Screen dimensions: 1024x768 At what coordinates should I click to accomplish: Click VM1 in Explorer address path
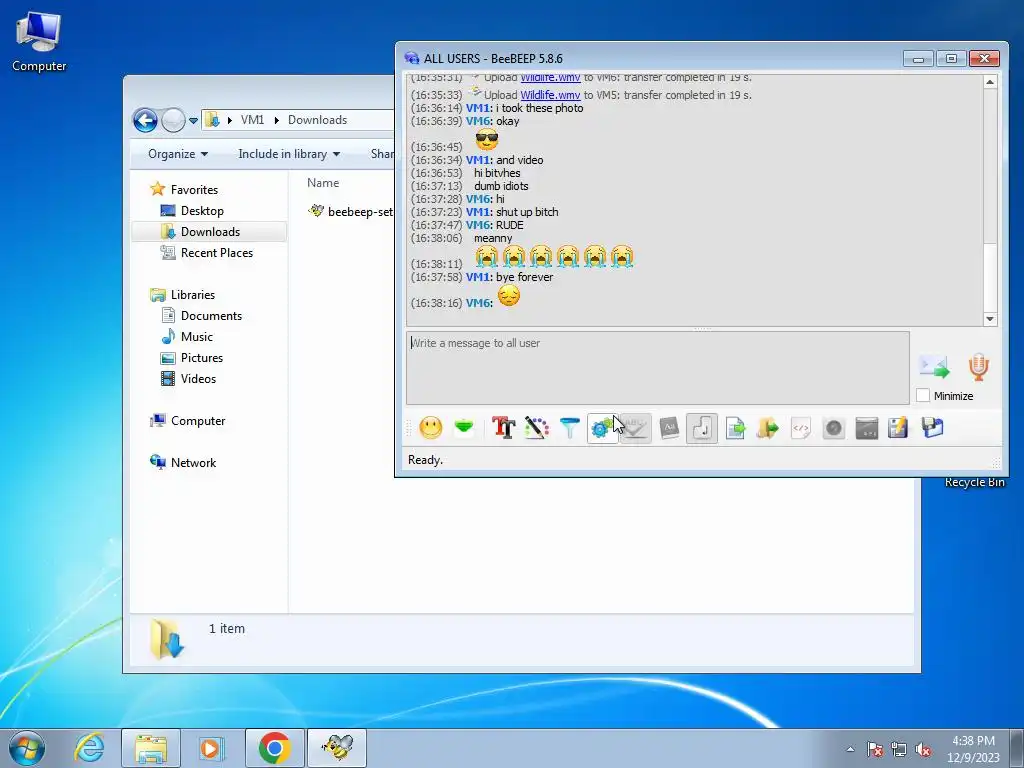[252, 120]
